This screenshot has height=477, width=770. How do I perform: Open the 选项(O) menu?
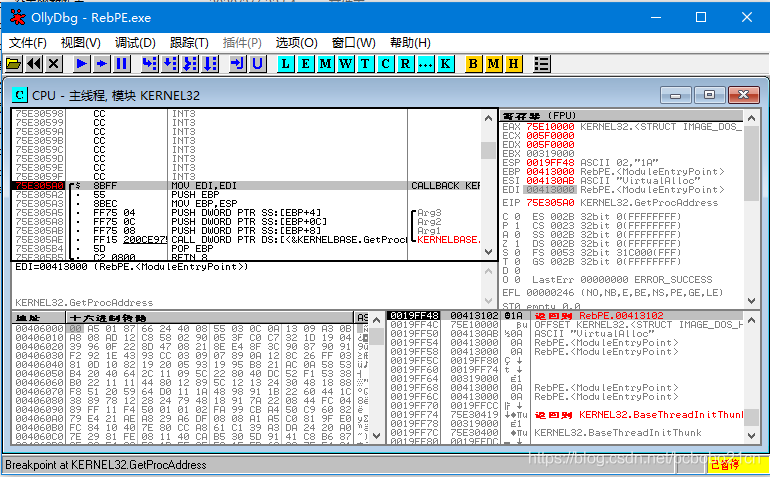click(297, 43)
